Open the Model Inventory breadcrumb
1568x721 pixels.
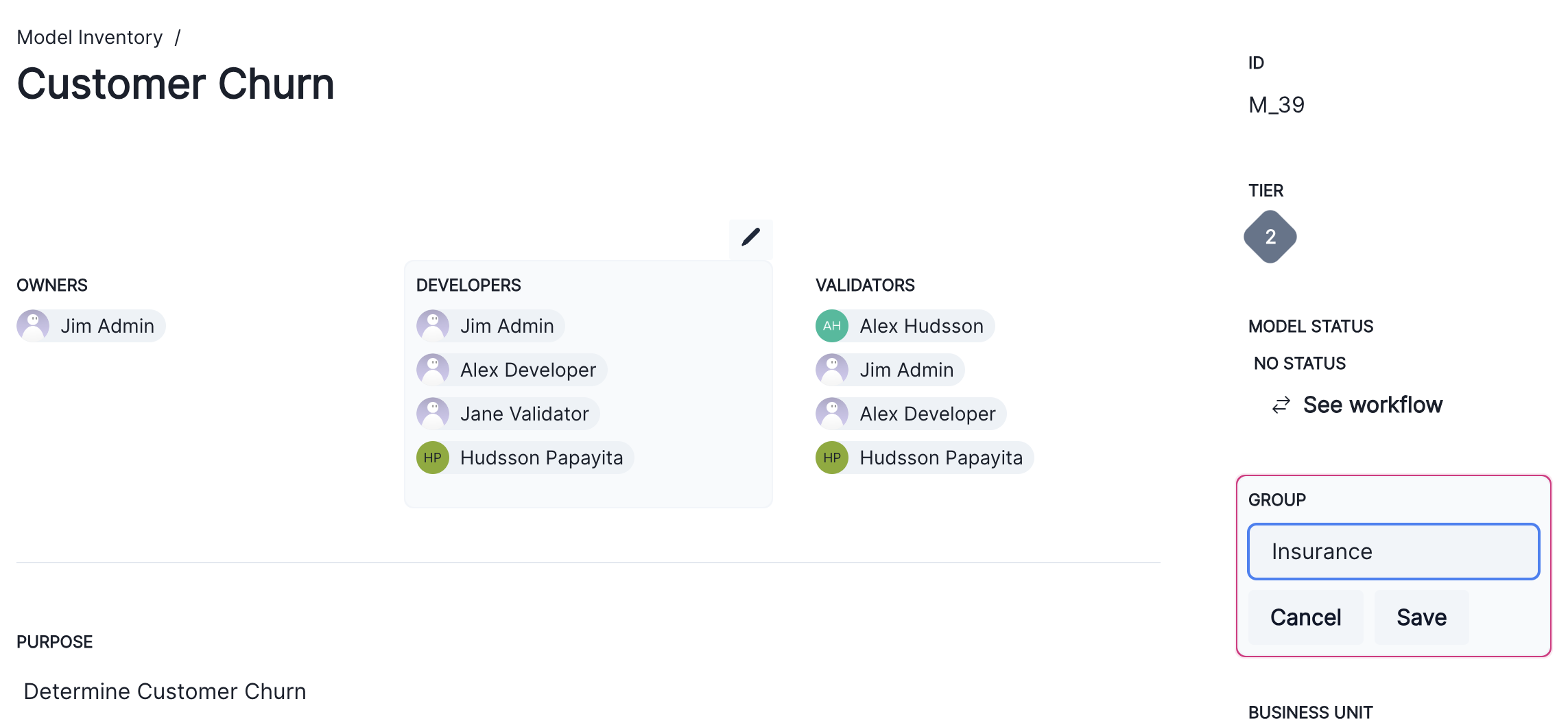[x=89, y=37]
